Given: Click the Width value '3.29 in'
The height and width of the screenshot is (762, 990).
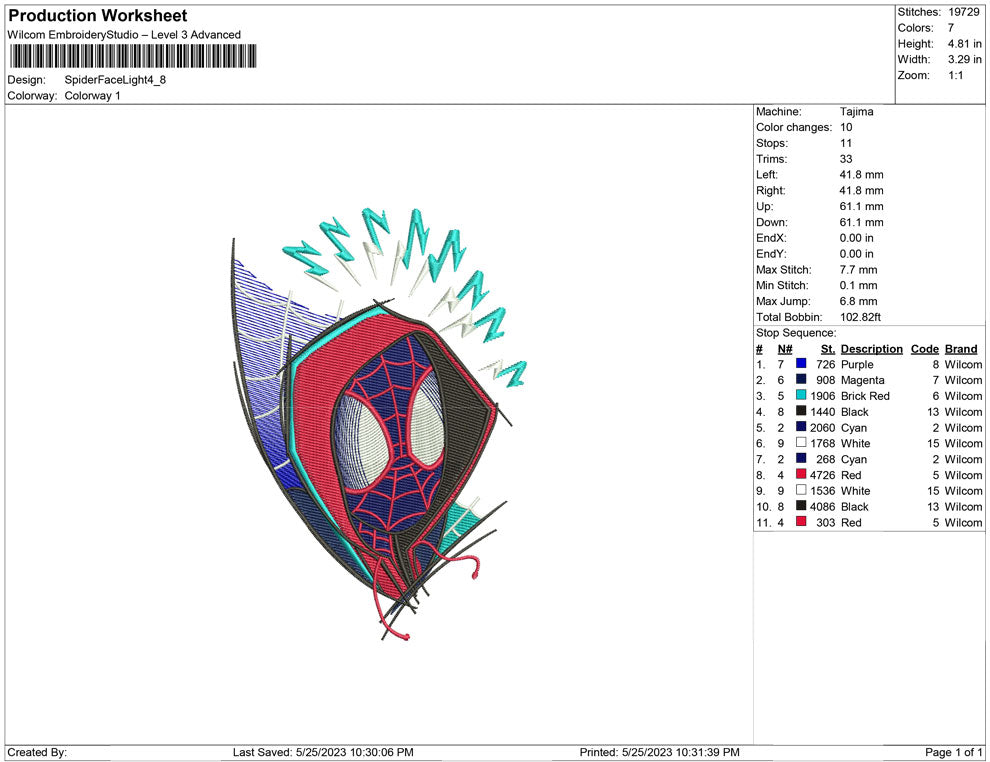Looking at the screenshot, I should pyautogui.click(x=964, y=59).
